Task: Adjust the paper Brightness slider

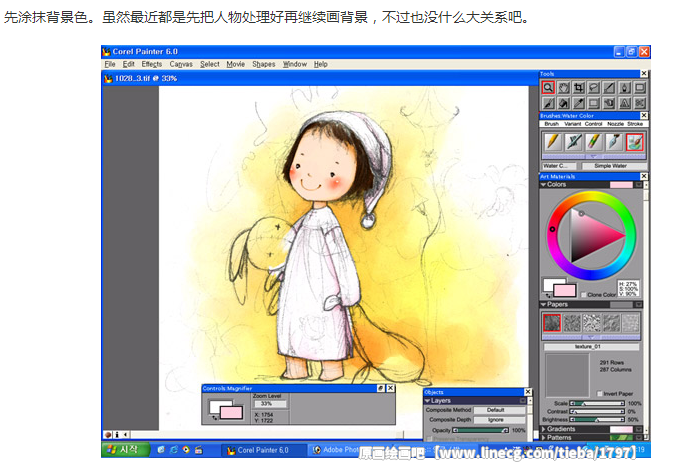Action: click(x=597, y=419)
